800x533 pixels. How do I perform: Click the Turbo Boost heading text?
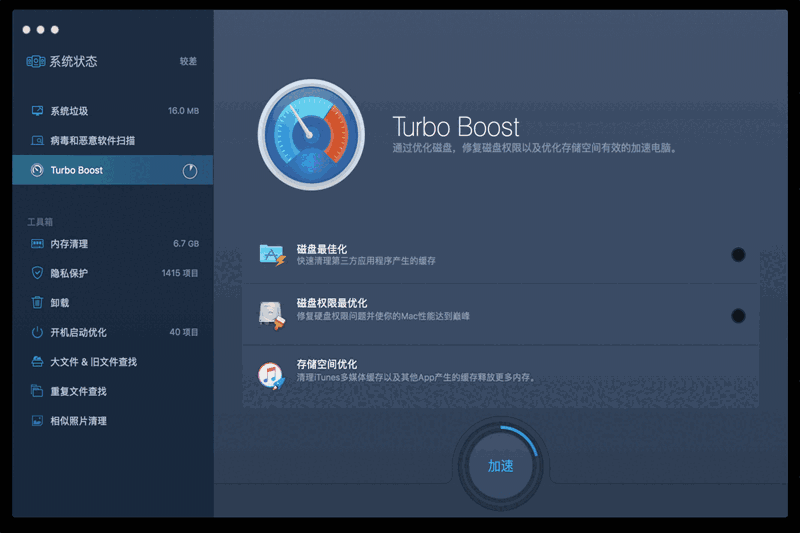point(456,127)
